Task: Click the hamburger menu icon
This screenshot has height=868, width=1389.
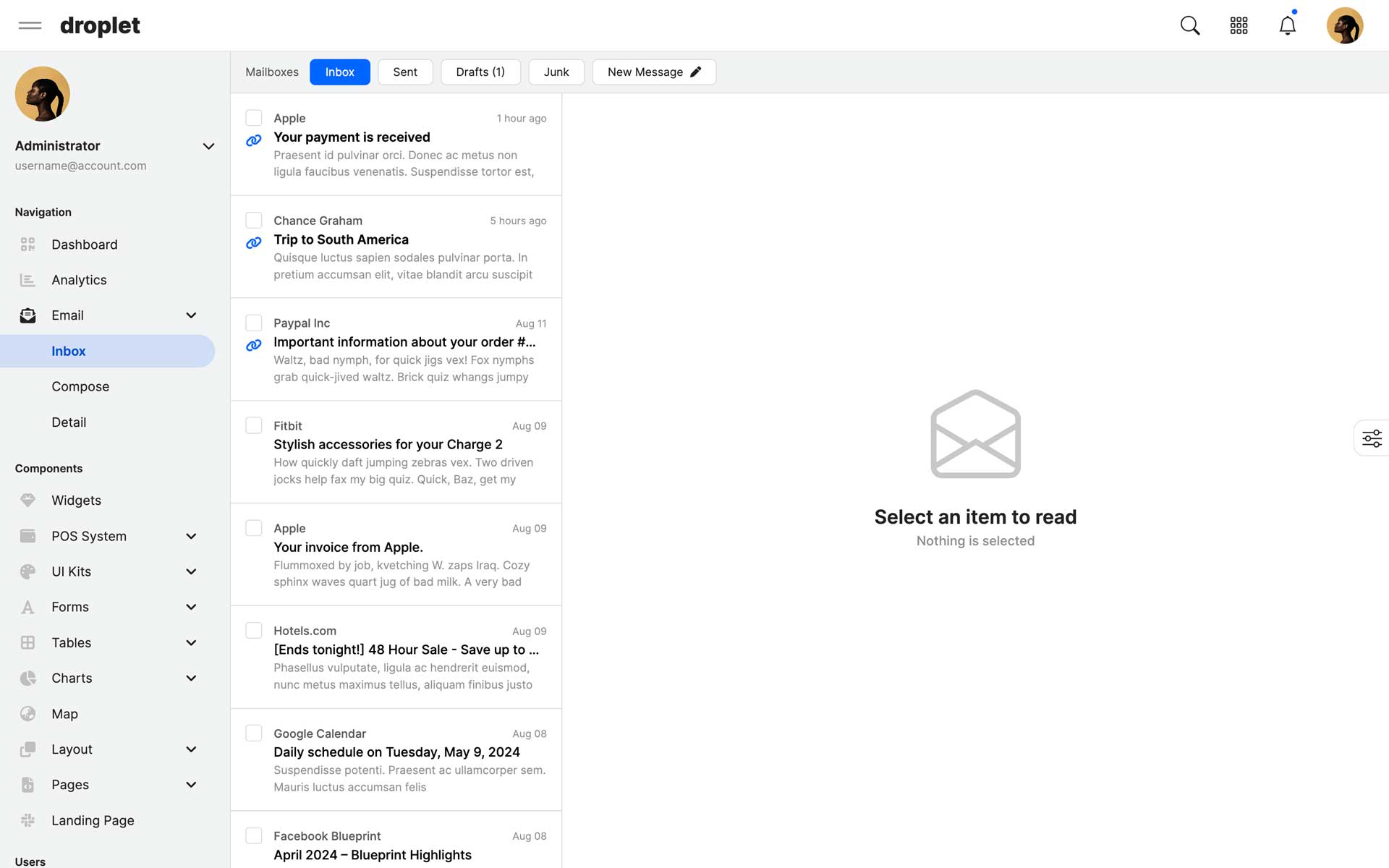Action: point(30,26)
